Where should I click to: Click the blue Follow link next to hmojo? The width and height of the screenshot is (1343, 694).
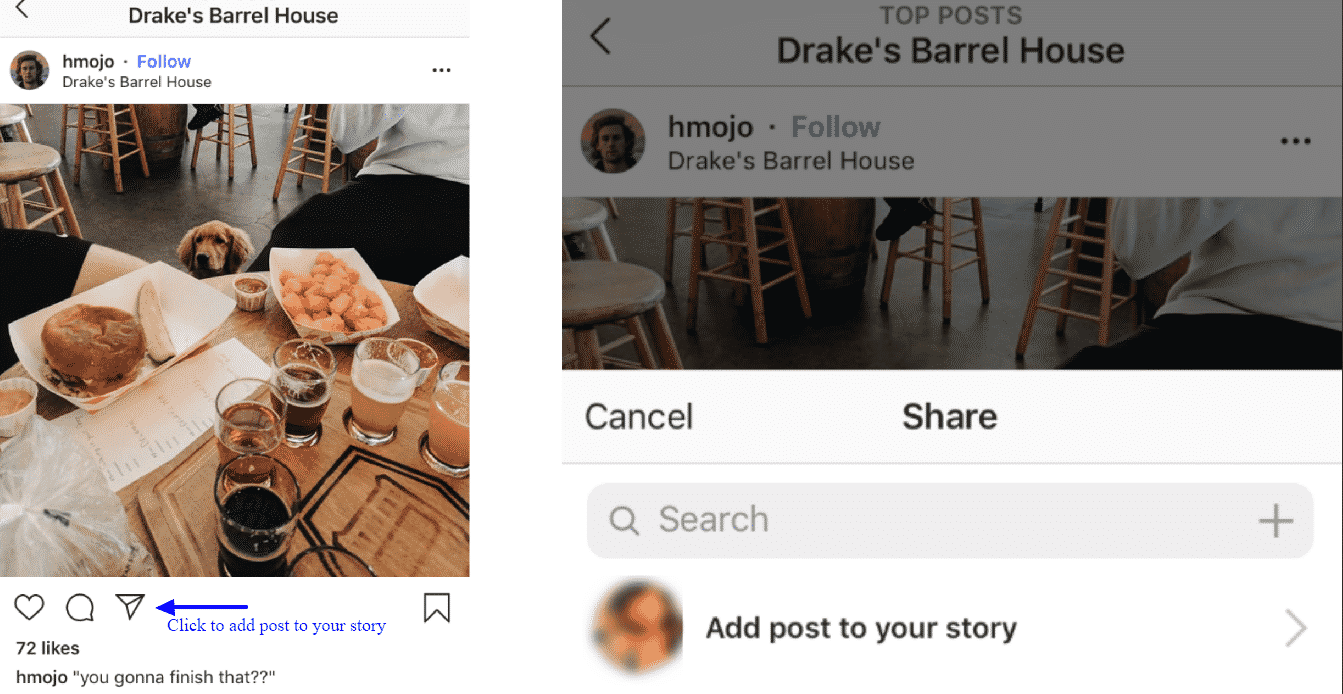click(x=164, y=62)
